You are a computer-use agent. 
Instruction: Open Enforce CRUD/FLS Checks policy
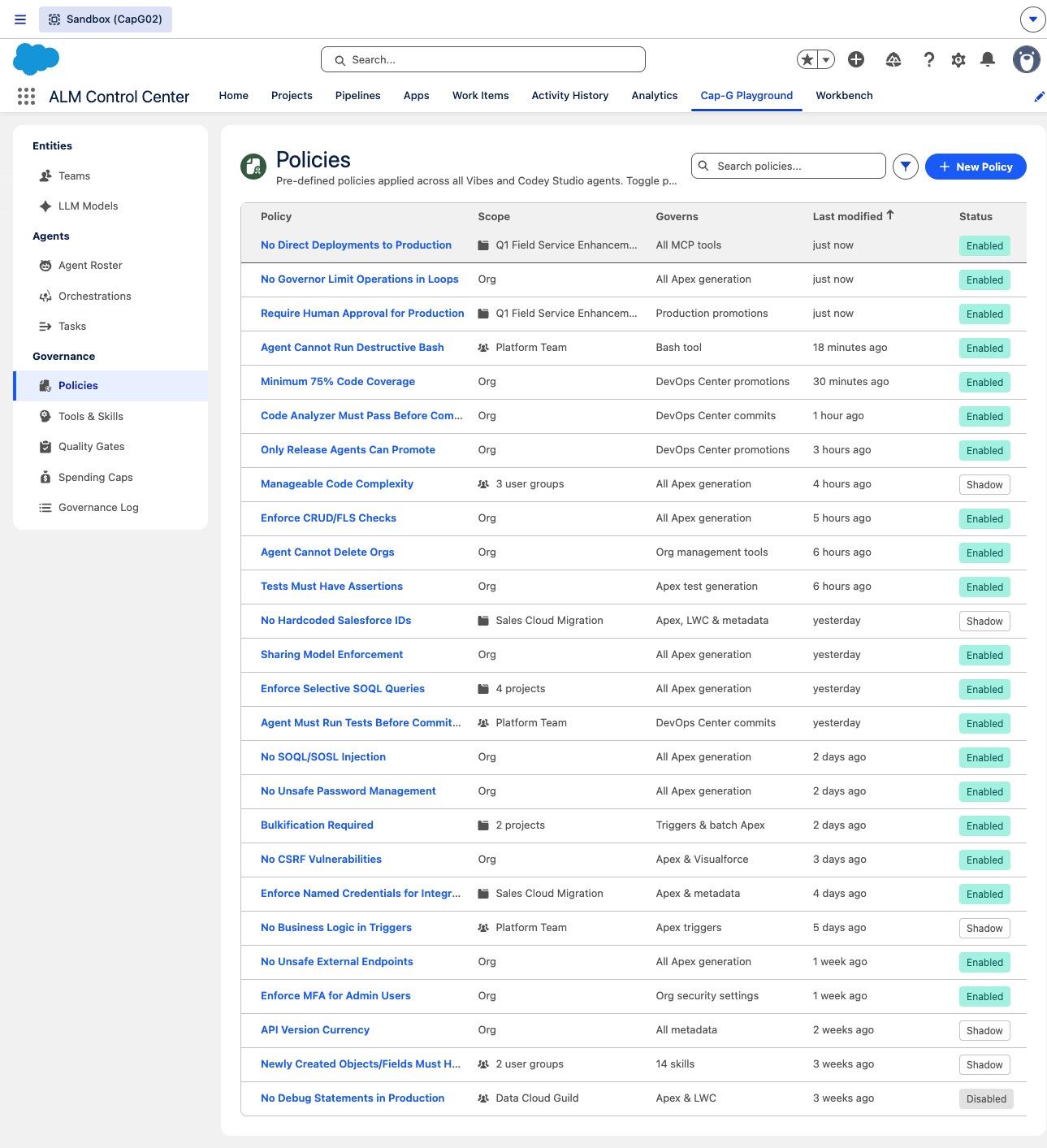coord(328,518)
